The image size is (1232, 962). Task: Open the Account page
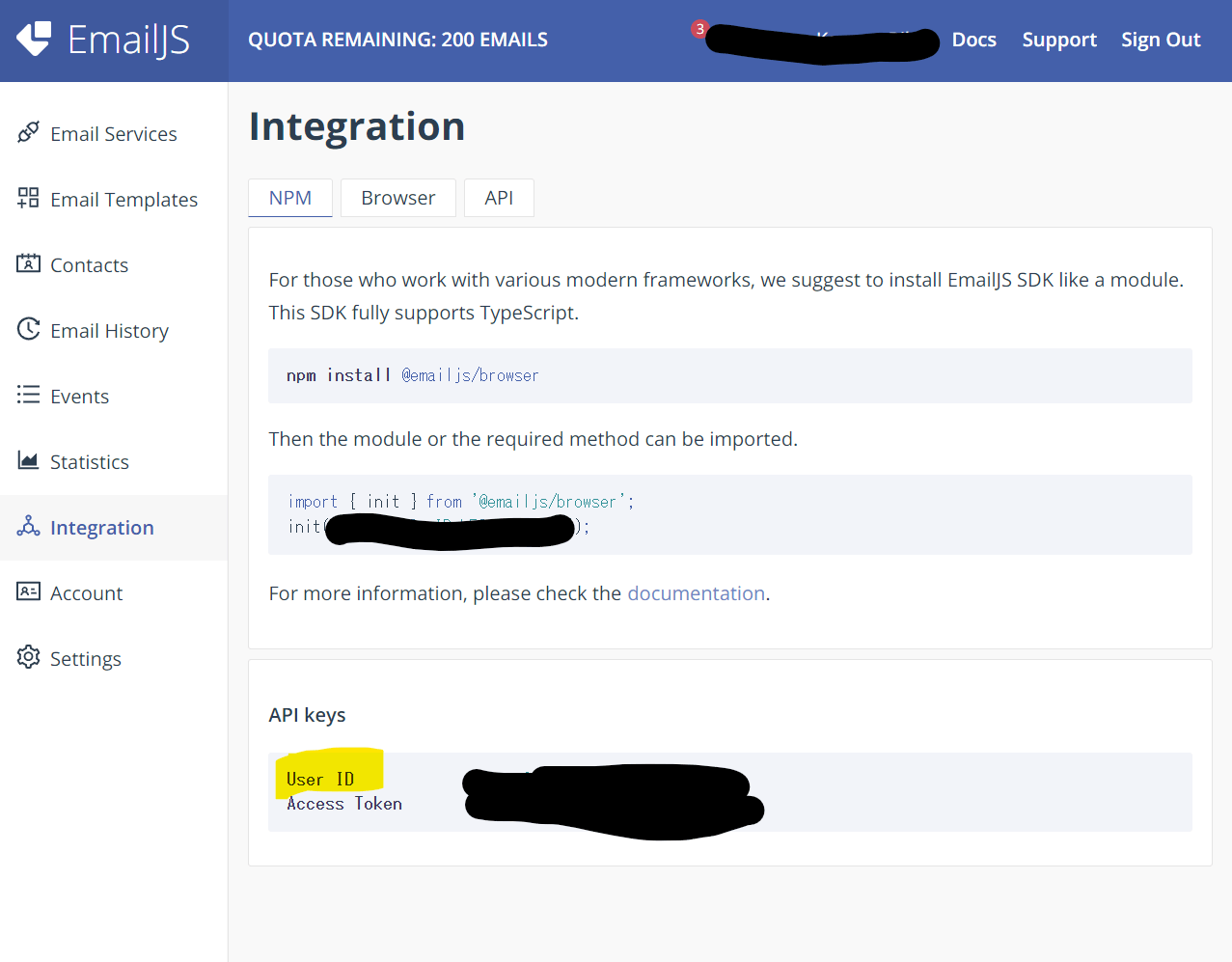(x=114, y=593)
